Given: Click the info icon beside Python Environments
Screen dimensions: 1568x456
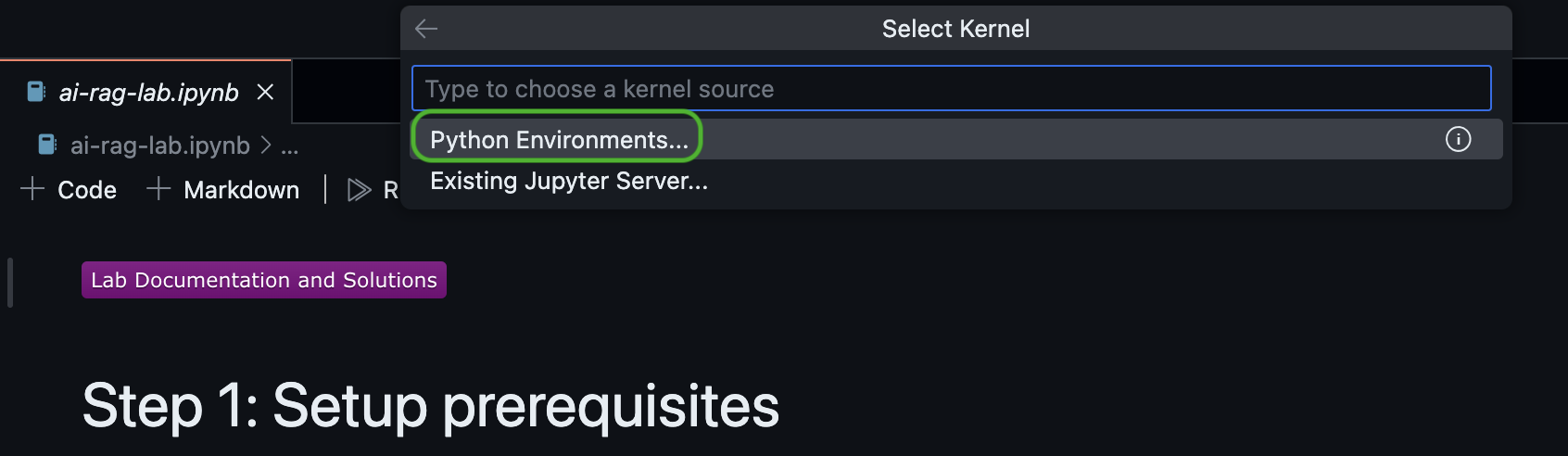Looking at the screenshot, I should point(1458,139).
